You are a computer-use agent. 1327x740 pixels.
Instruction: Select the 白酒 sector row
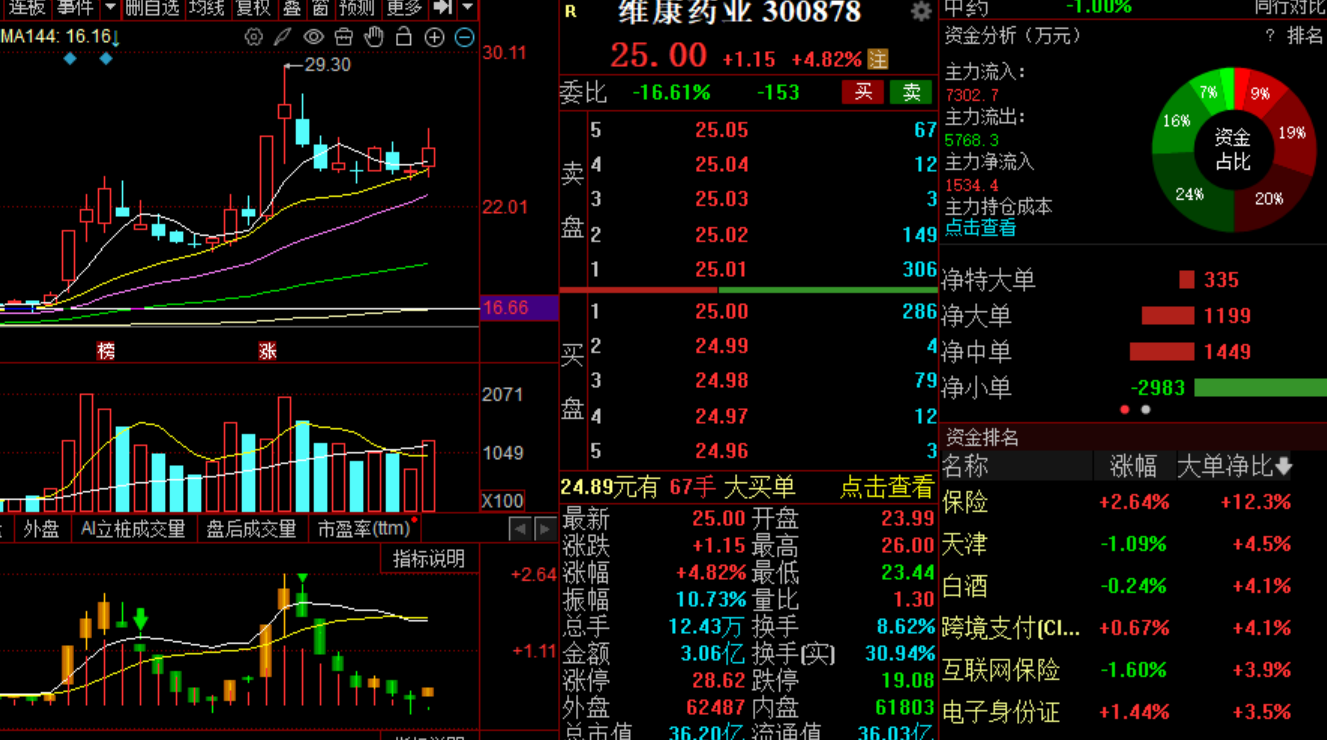1134,586
